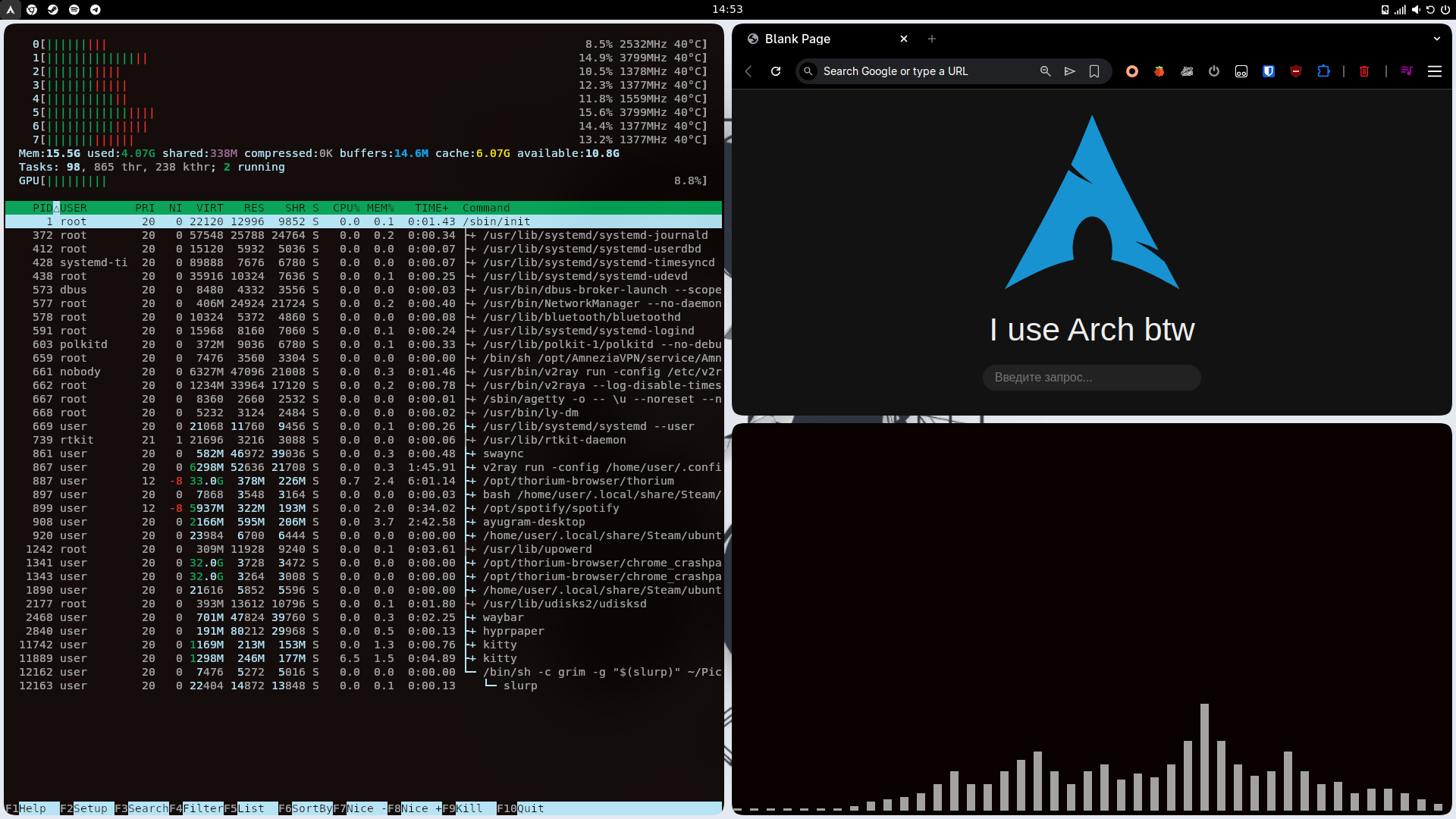The height and width of the screenshot is (819, 1456).
Task: Click the F6 SortBy option in htop
Action: click(305, 808)
